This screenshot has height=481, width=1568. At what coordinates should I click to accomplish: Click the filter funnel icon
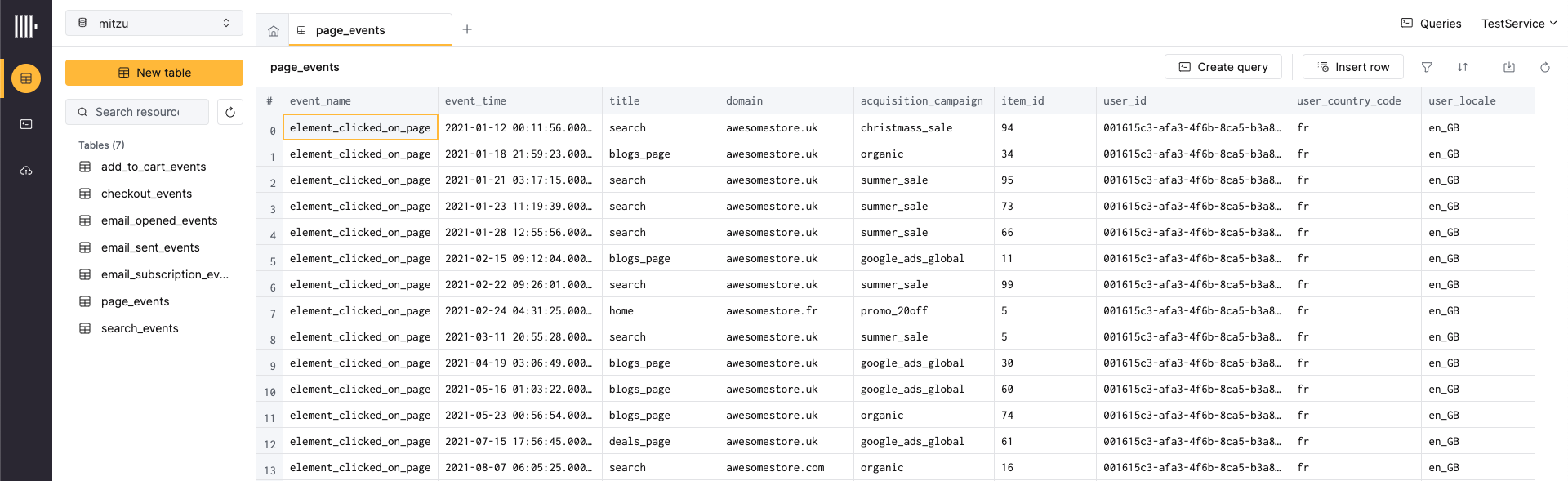(x=1427, y=67)
